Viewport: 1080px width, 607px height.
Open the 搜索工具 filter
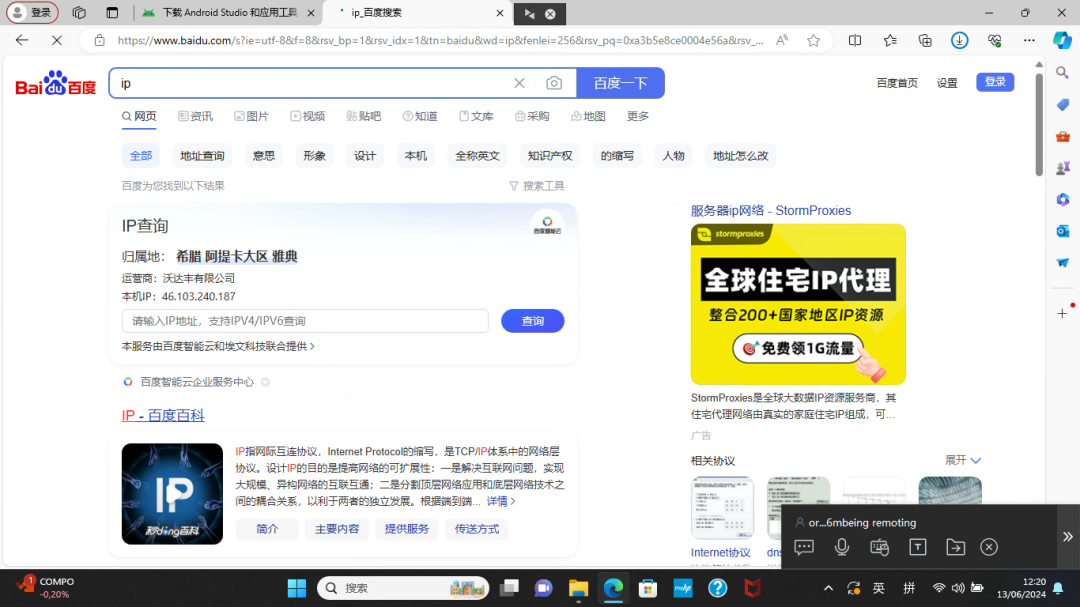click(537, 186)
